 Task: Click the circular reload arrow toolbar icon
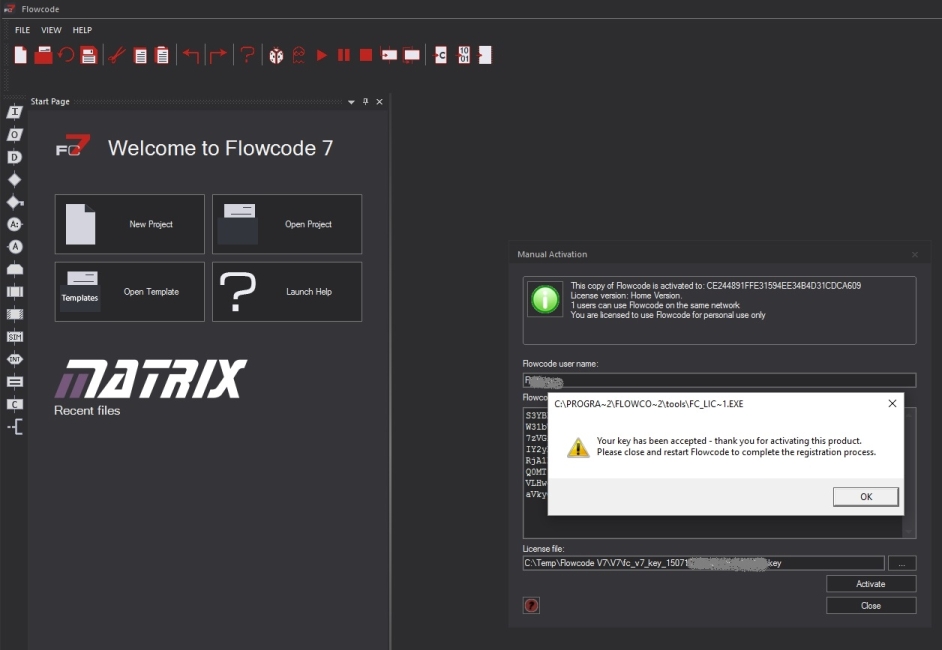pos(66,55)
